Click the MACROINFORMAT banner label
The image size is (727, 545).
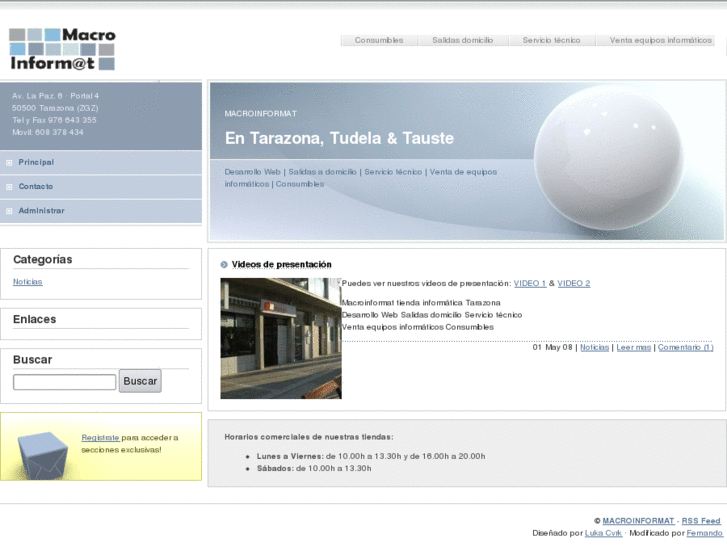pos(261,114)
